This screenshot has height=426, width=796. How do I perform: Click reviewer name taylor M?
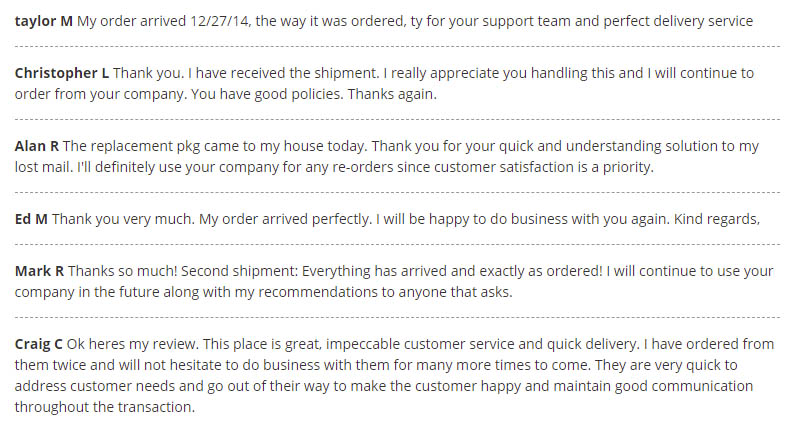pyautogui.click(x=44, y=21)
